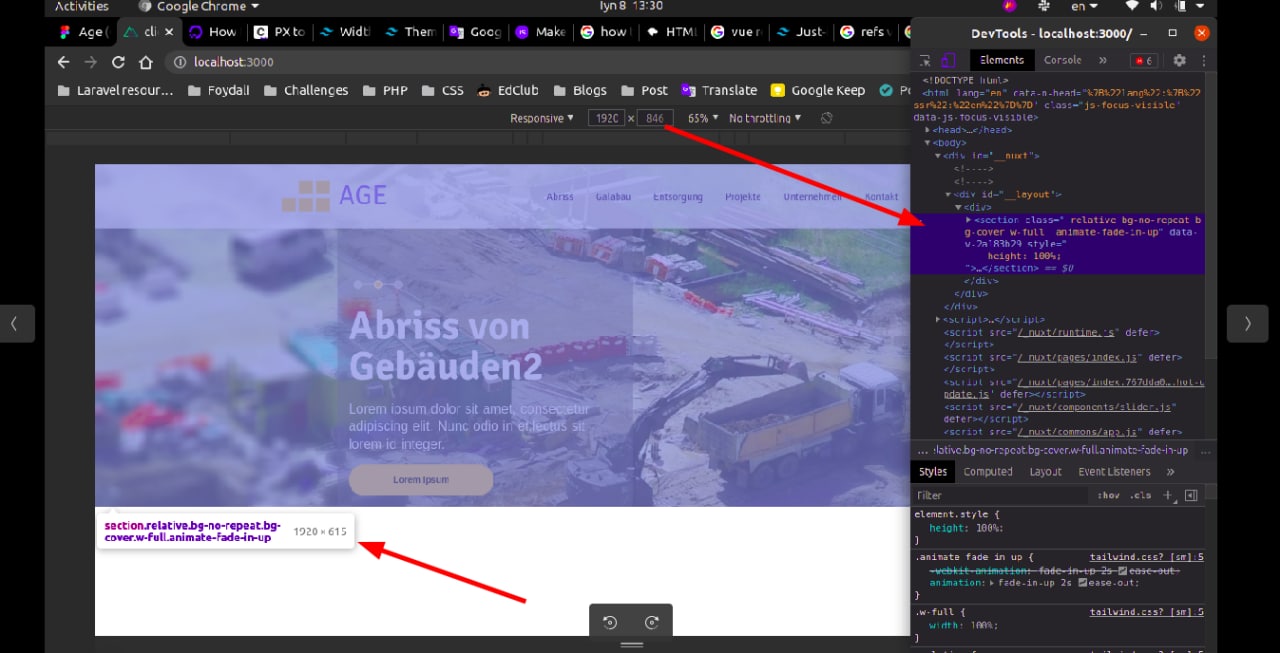
Task: Expand the animation fade-in-up shorthand triangle
Action: [x=991, y=582]
